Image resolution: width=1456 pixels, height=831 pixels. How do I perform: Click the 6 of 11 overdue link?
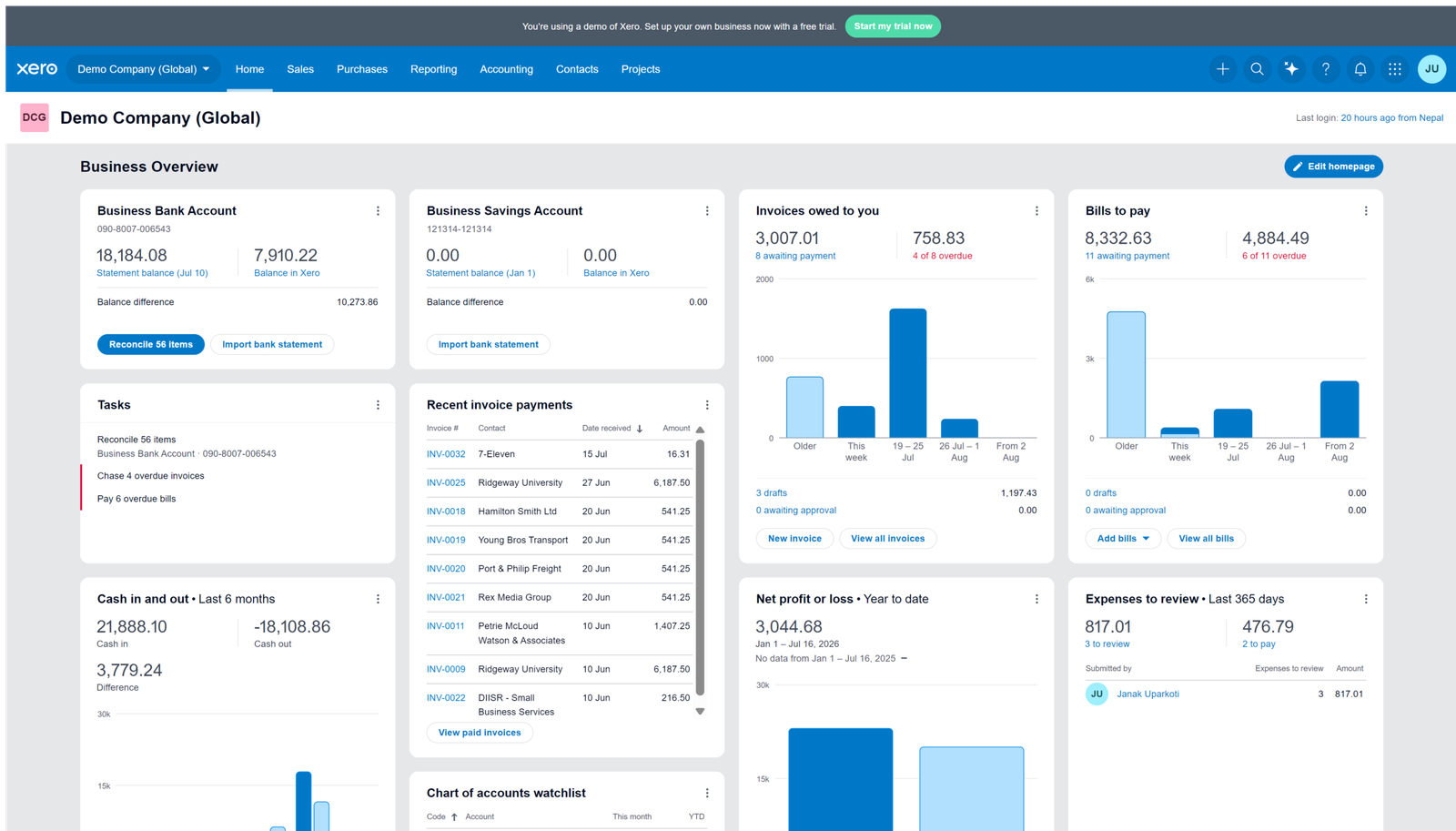(1274, 256)
